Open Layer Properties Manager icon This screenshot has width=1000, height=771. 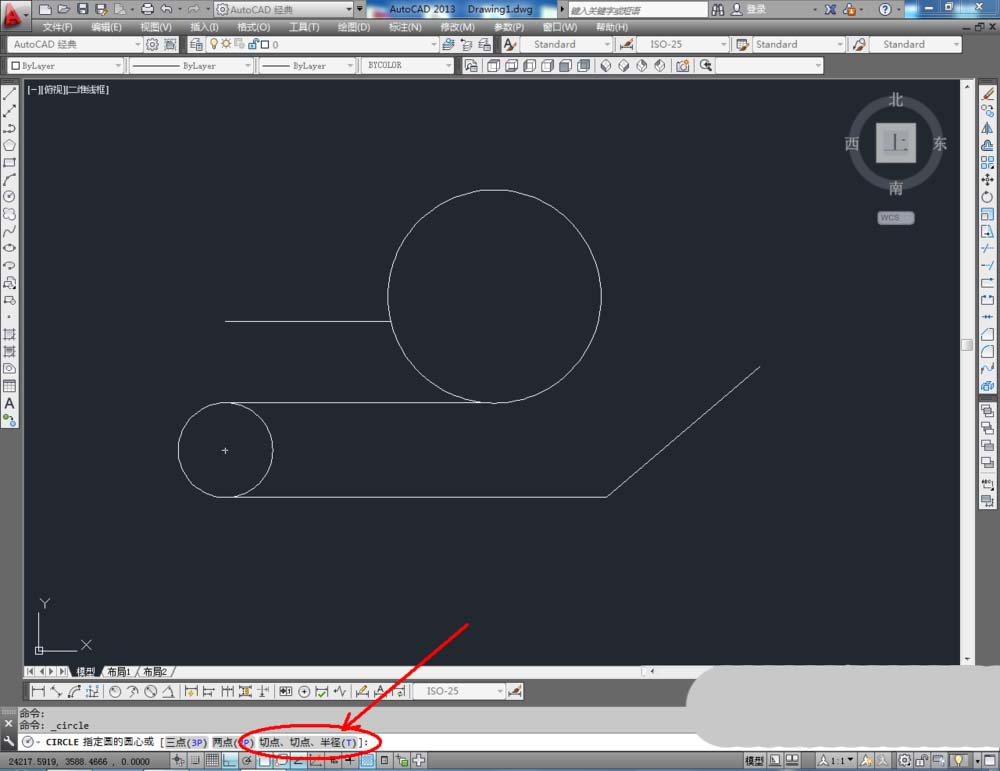[x=196, y=44]
